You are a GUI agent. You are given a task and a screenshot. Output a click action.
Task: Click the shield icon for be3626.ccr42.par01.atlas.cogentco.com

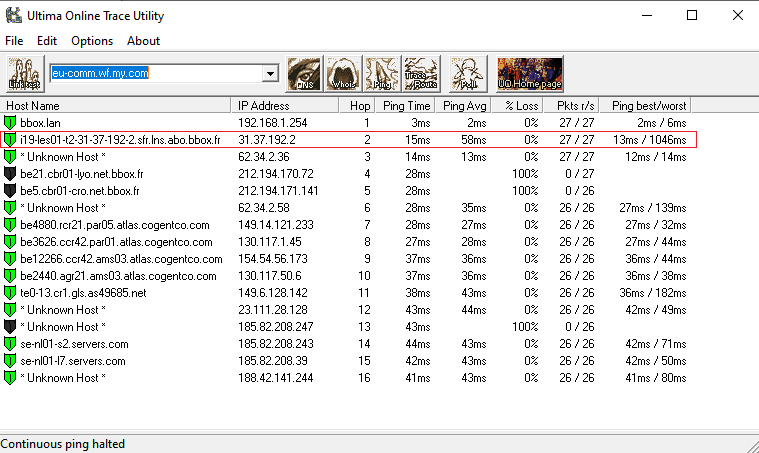[10, 242]
